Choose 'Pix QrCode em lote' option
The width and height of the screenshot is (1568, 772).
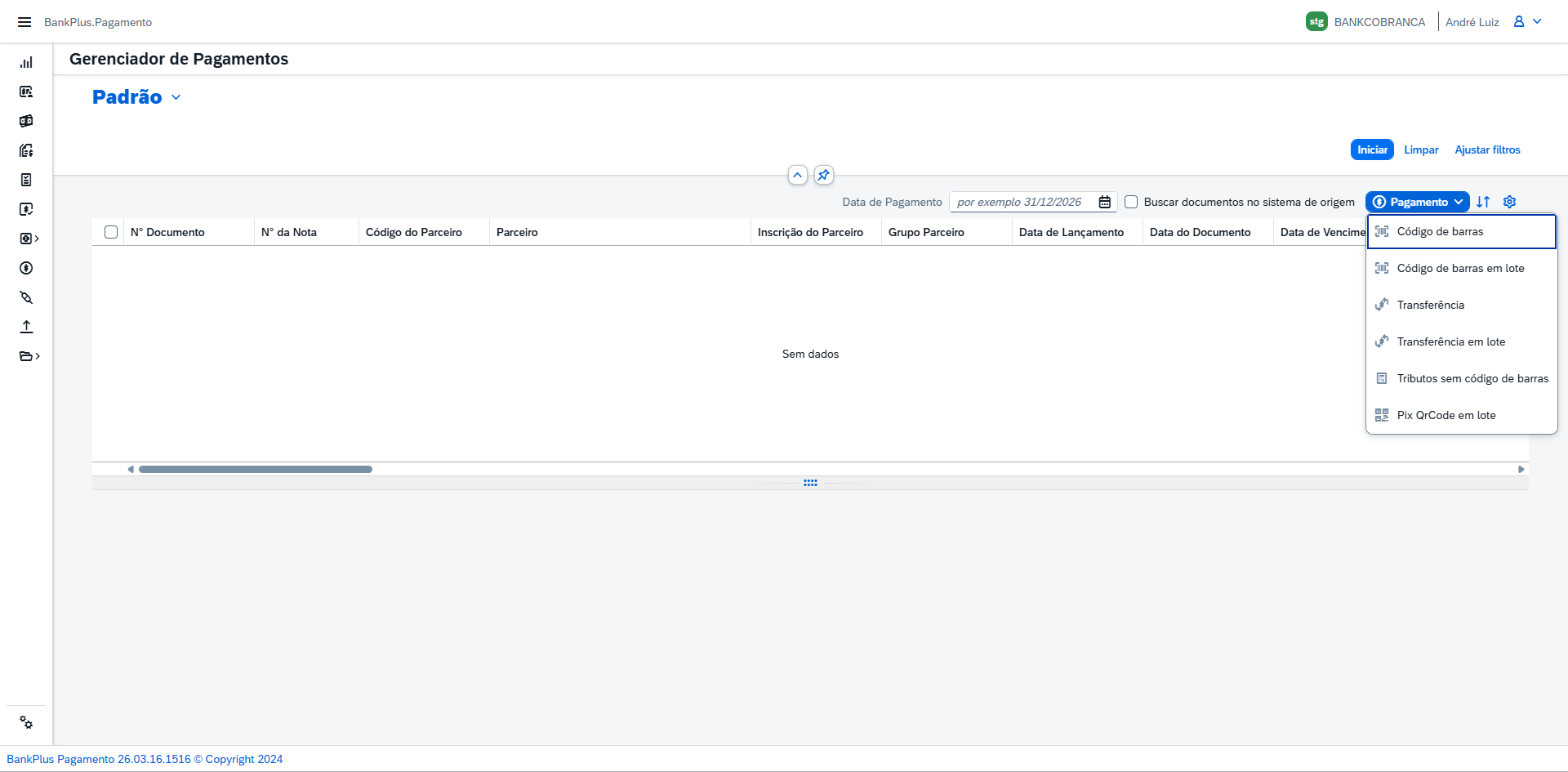tap(1461, 415)
